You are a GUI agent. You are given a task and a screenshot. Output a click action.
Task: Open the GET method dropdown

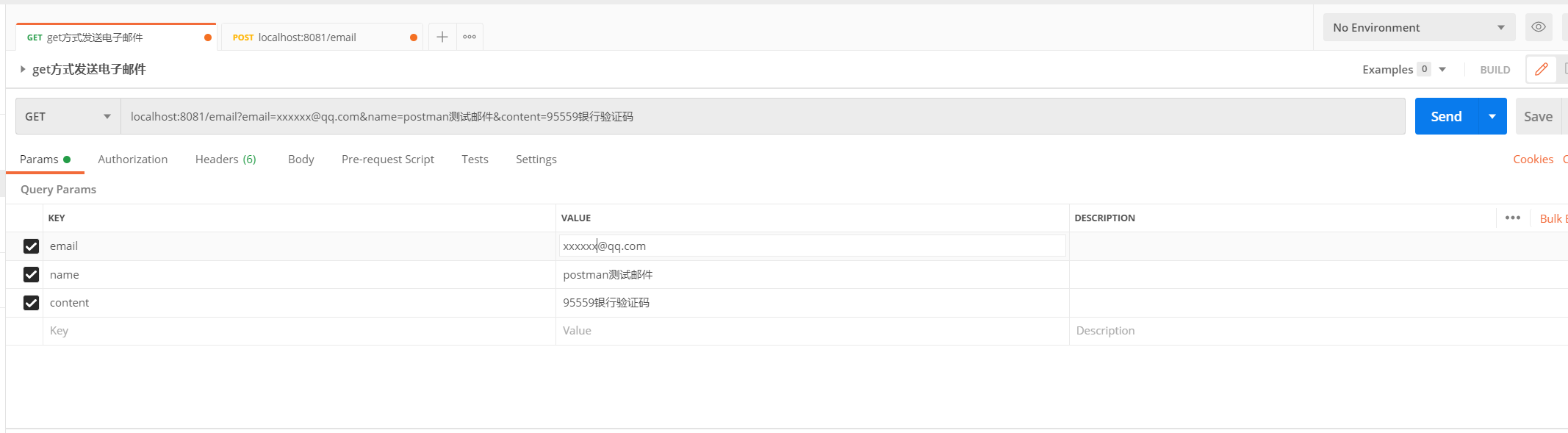pos(68,116)
